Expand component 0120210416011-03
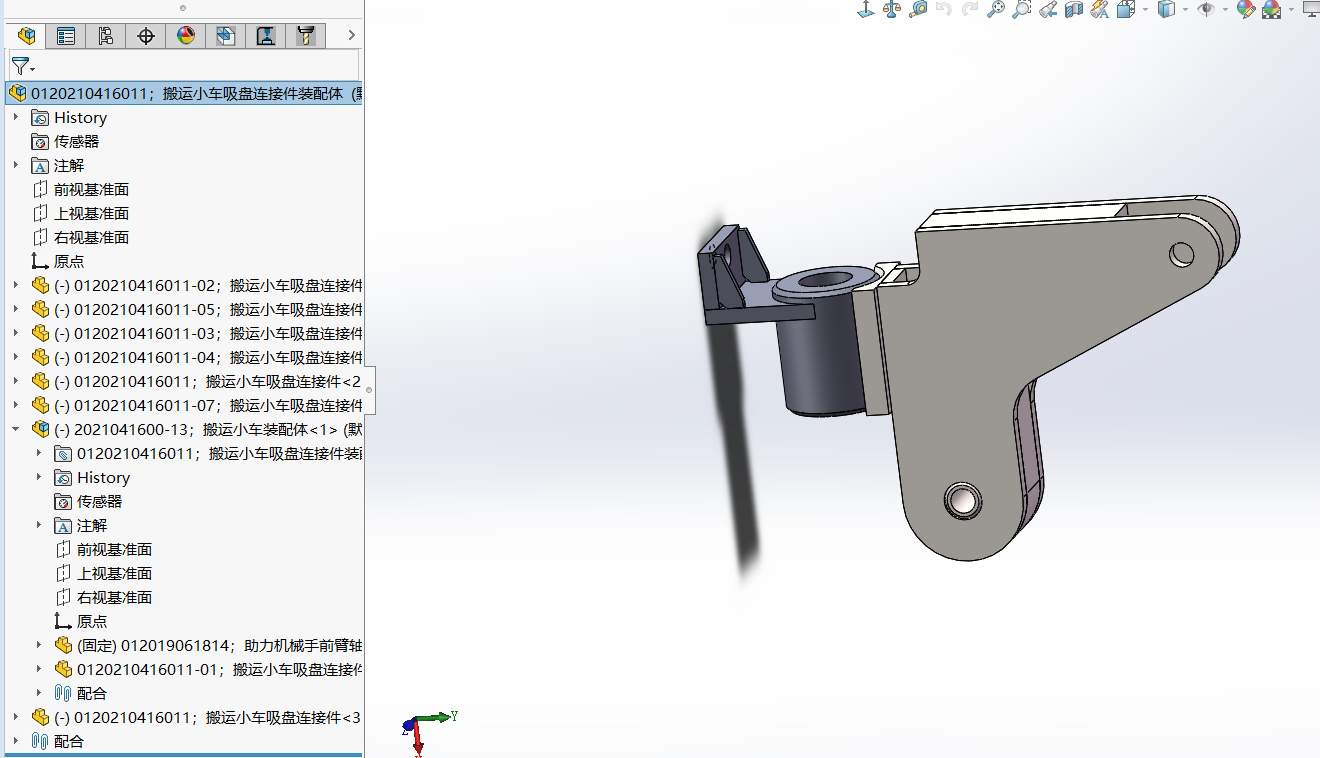The image size is (1320, 758). coord(16,333)
